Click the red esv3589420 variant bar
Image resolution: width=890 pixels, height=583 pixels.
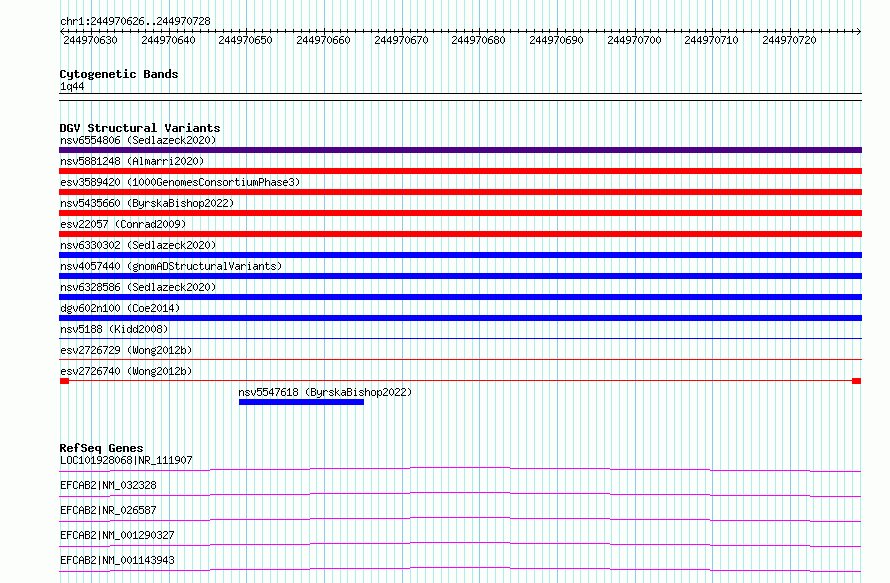(x=460, y=192)
